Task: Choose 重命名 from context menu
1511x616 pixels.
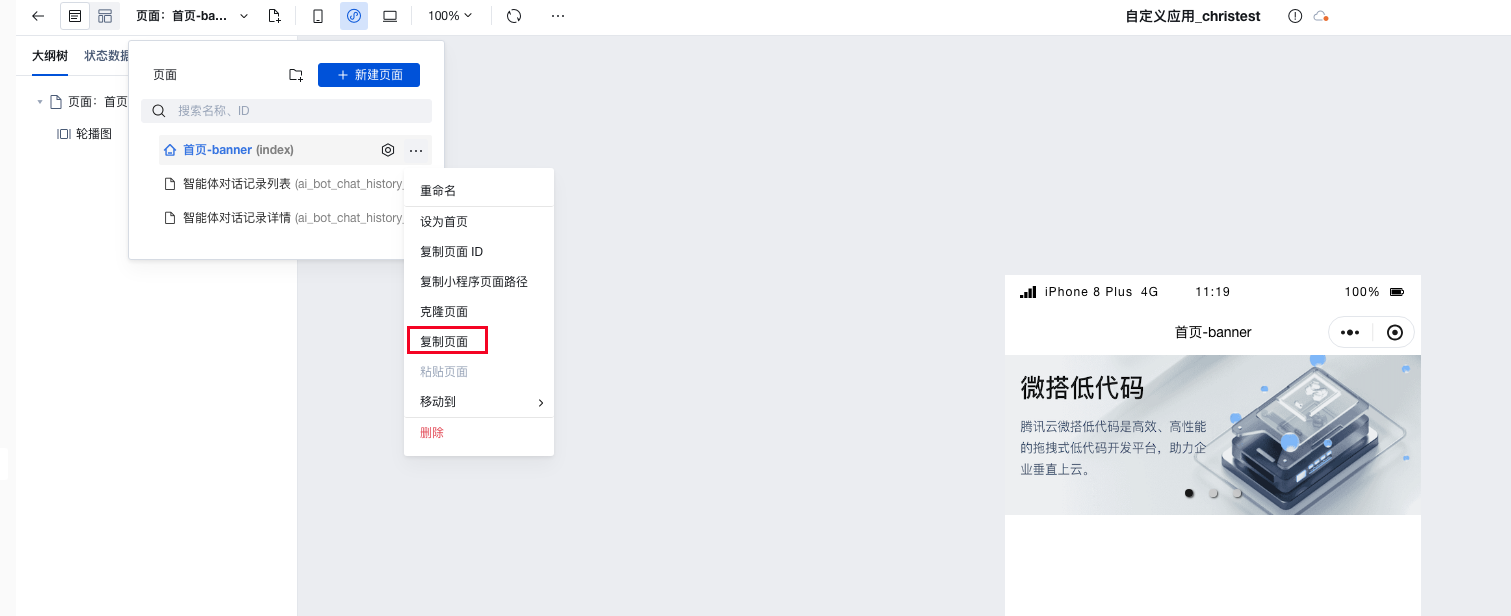Action: 479,191
